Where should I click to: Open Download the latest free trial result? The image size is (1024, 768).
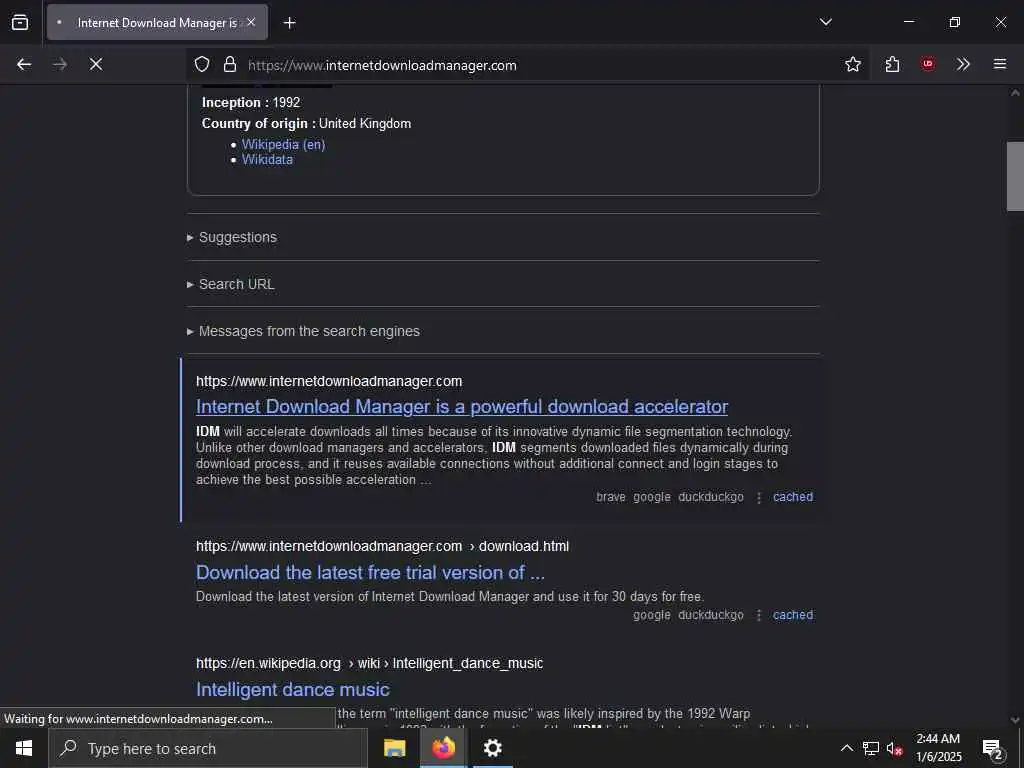[x=370, y=573]
